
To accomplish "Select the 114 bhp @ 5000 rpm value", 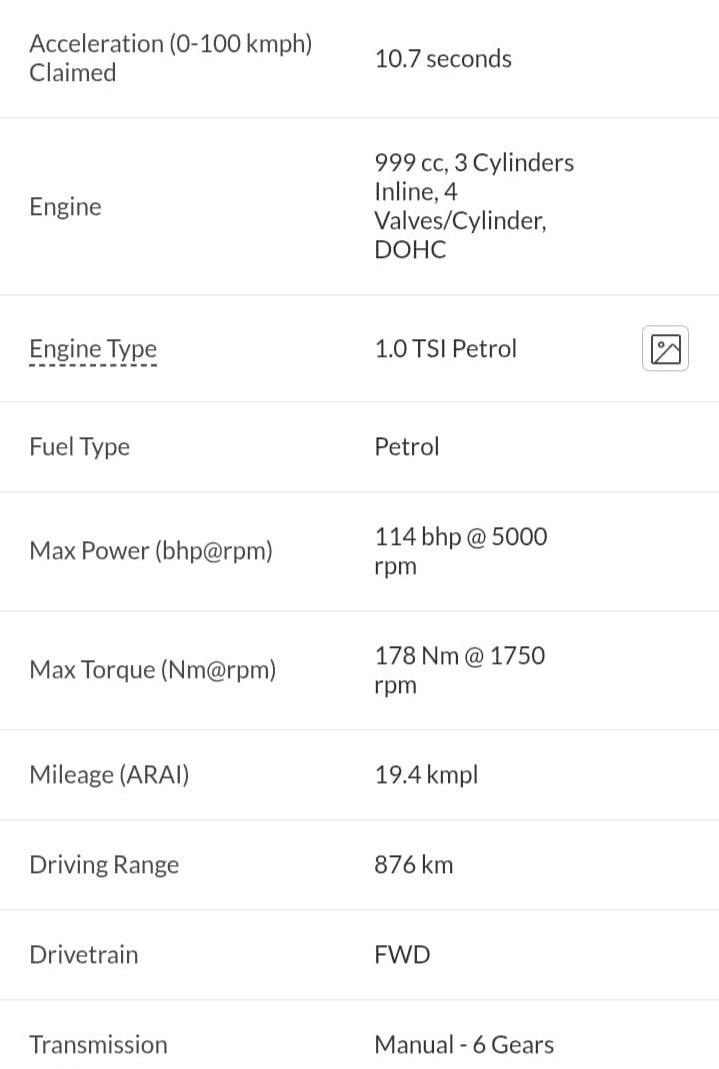I will pyautogui.click(x=461, y=551).
